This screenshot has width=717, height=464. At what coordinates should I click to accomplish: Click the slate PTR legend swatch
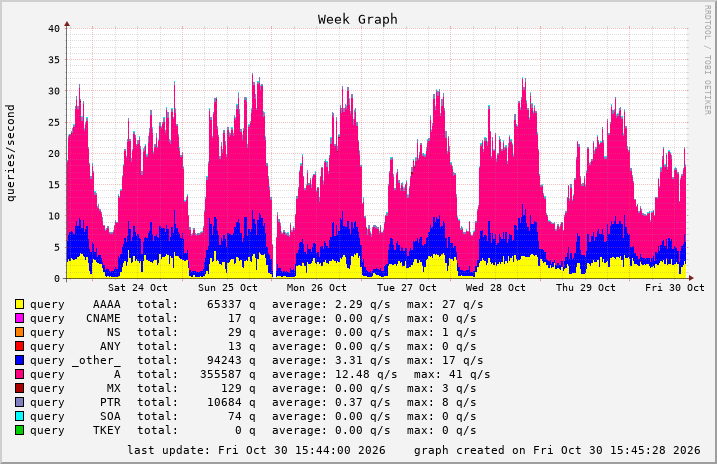[19, 402]
